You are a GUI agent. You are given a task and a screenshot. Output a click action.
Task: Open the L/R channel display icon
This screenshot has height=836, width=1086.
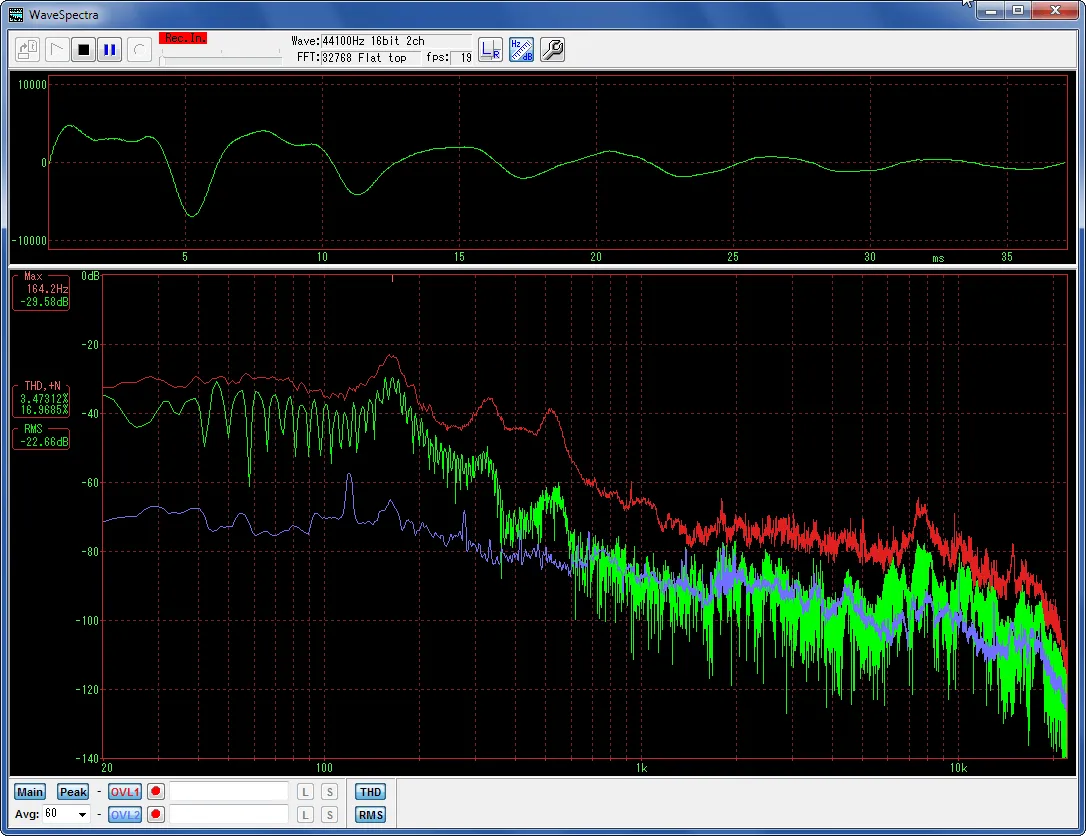pyautogui.click(x=491, y=49)
